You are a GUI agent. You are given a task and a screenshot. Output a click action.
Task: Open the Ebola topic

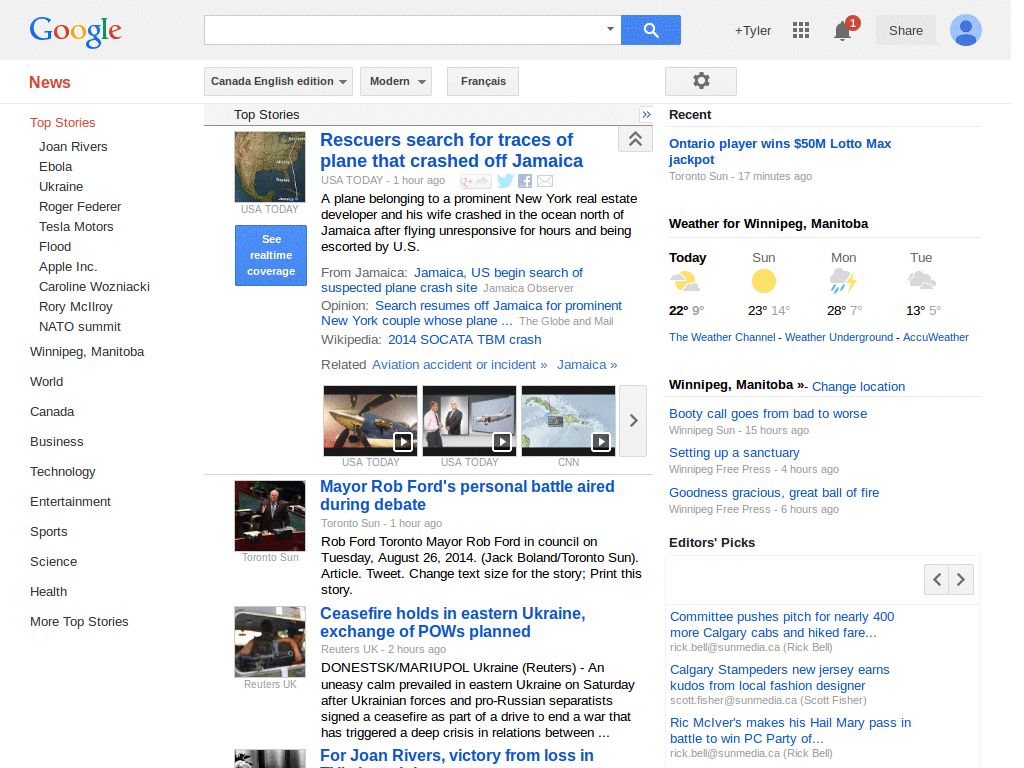(56, 167)
